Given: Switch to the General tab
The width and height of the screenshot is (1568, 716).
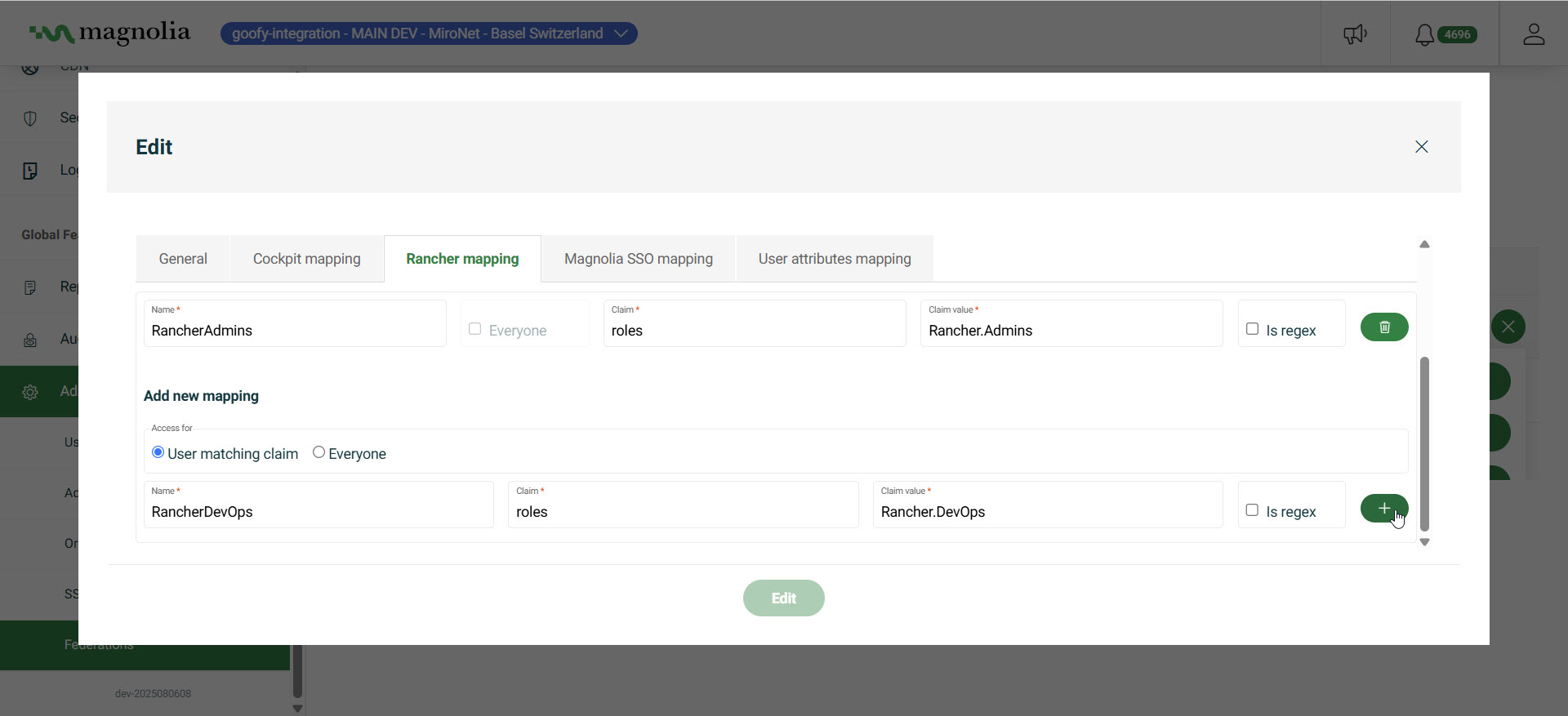Looking at the screenshot, I should click(183, 259).
